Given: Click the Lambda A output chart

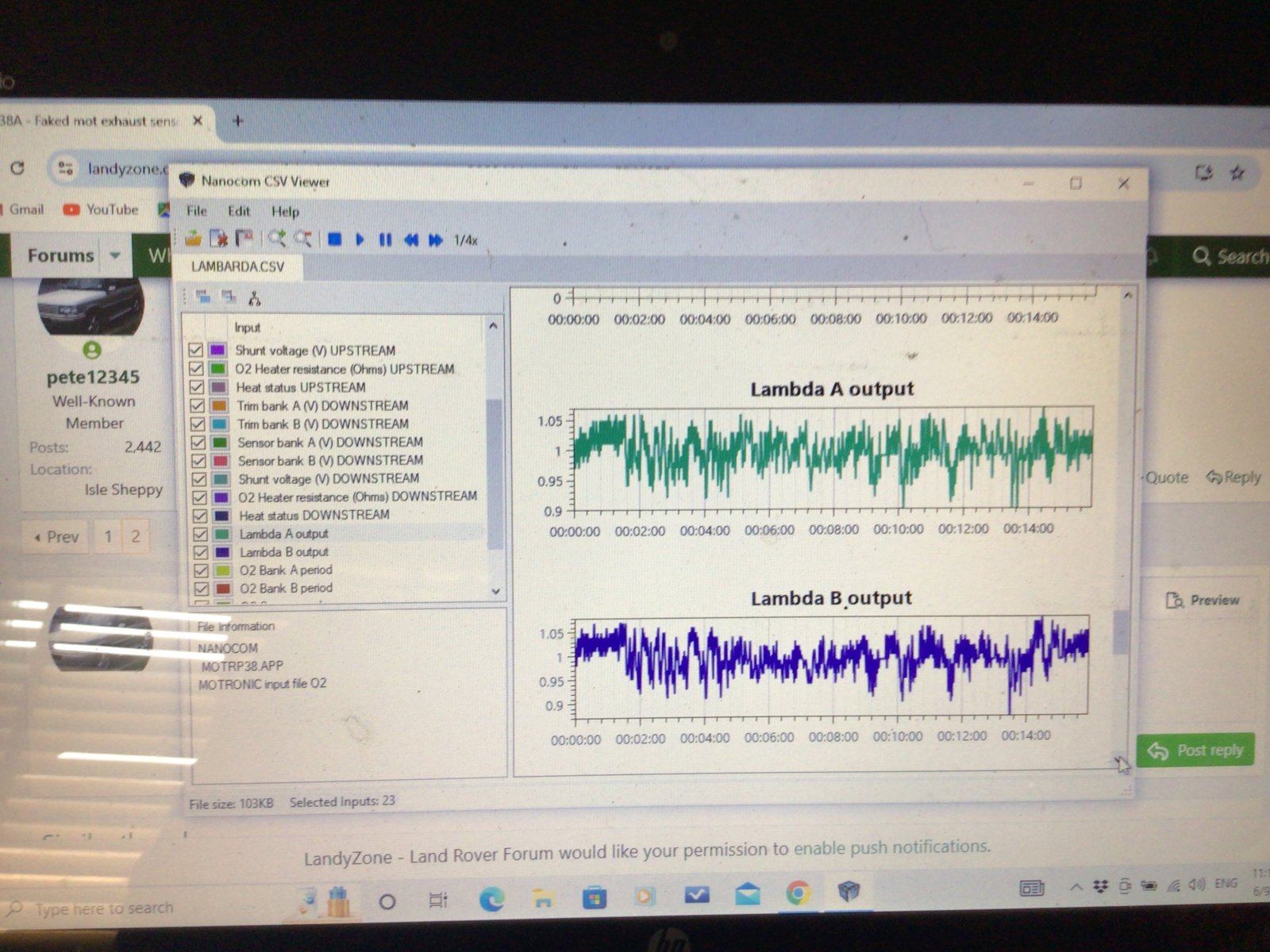Looking at the screenshot, I should click(x=833, y=459).
